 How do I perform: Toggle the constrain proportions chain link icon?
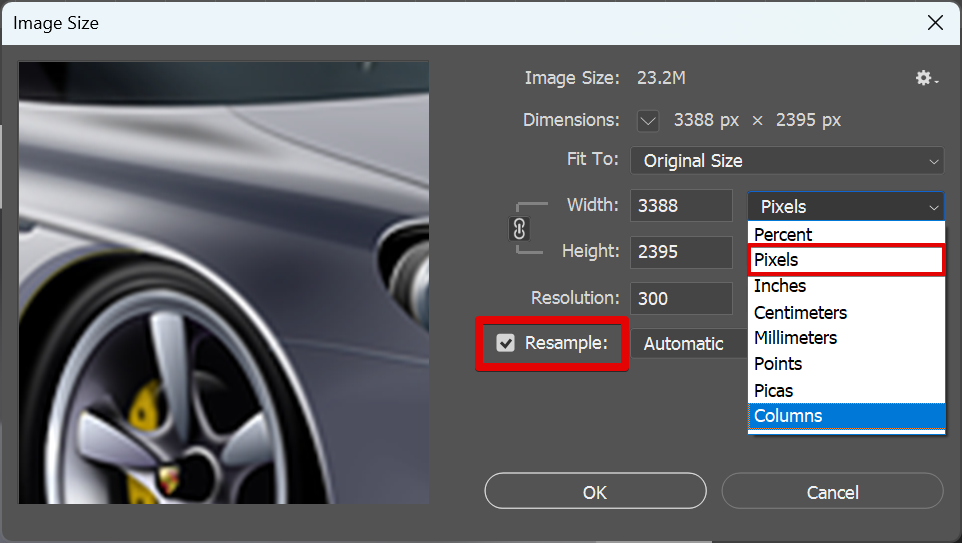[x=518, y=229]
